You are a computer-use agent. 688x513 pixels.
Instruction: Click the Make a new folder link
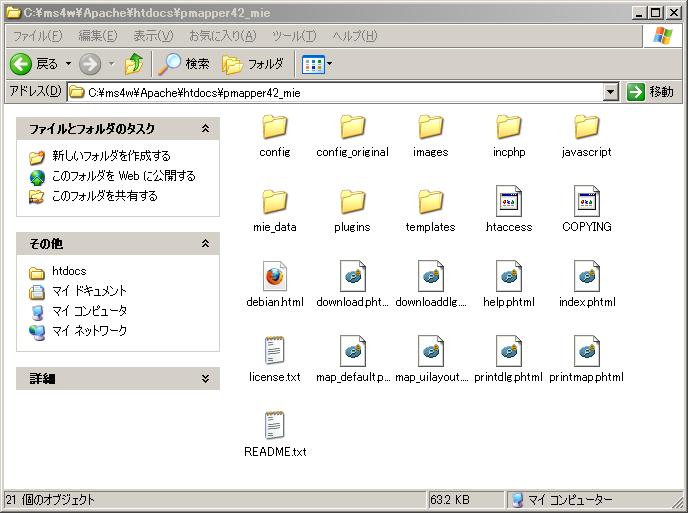[111, 156]
